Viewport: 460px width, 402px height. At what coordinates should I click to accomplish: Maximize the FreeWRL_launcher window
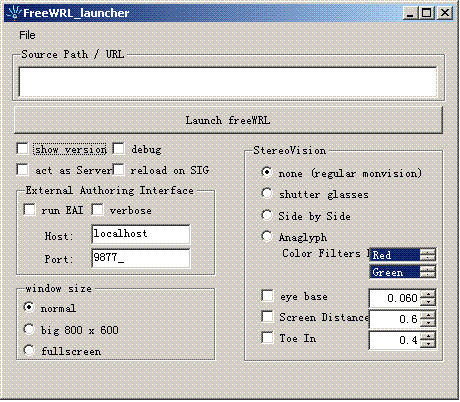click(426, 13)
